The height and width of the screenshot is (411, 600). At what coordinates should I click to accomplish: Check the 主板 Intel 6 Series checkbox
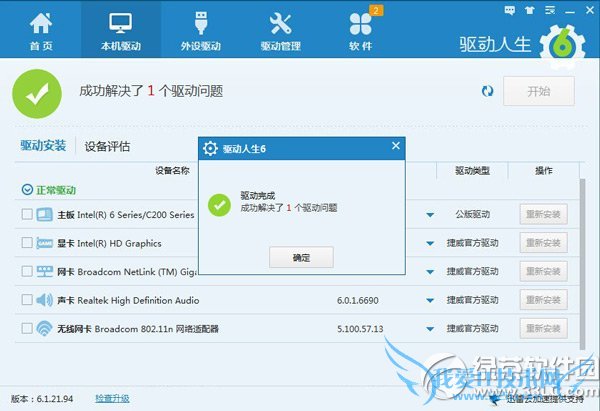tap(27, 214)
